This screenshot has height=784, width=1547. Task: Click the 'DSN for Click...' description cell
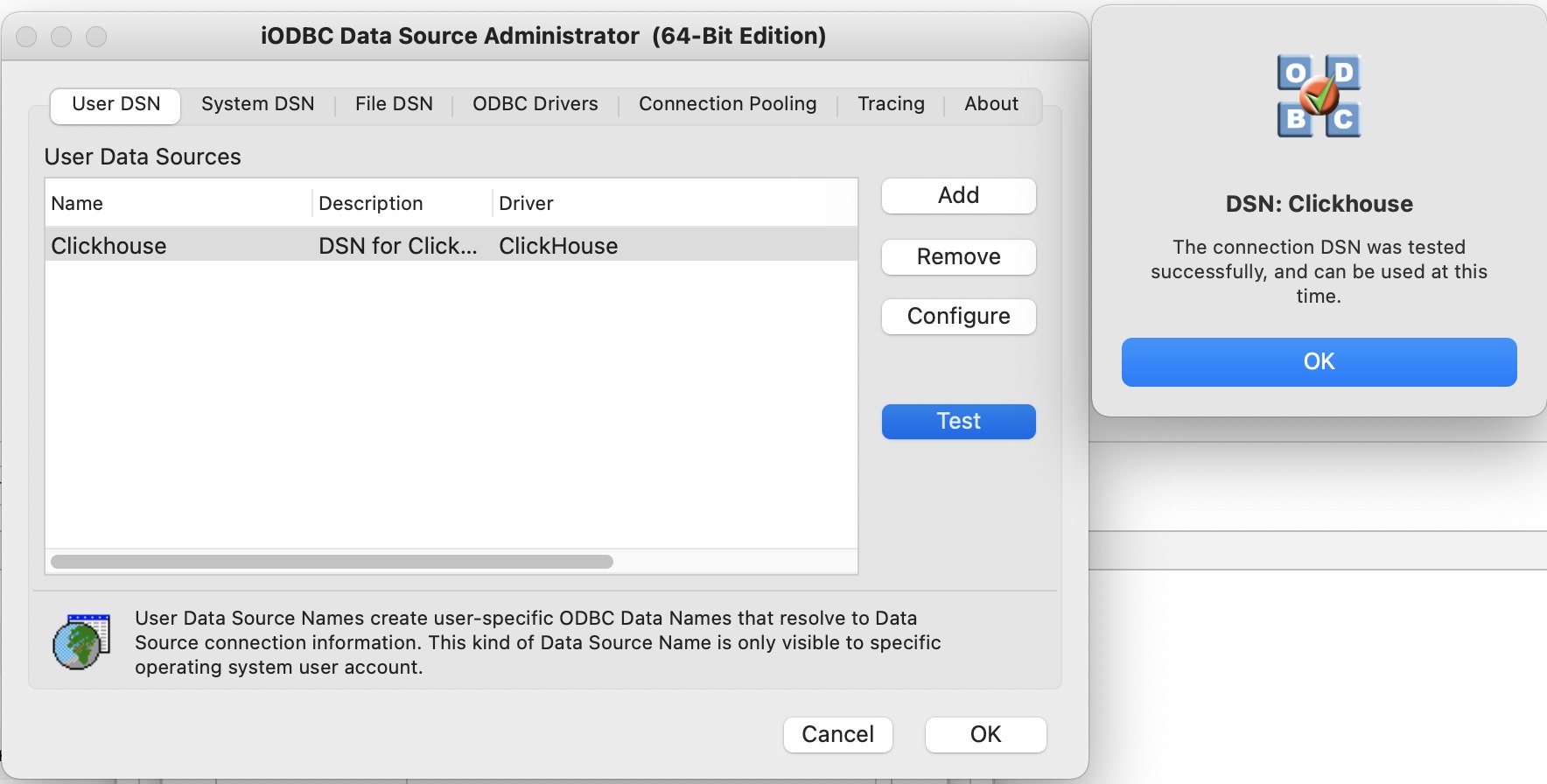(398, 246)
